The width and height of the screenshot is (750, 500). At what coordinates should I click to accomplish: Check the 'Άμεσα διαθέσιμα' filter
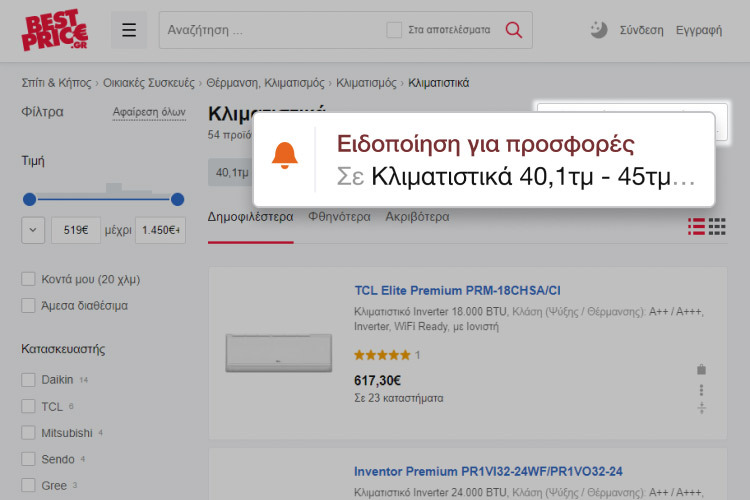click(28, 306)
